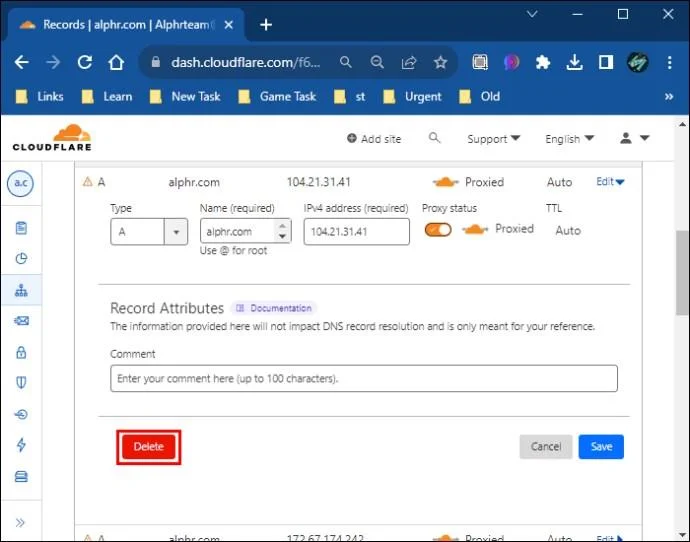
Task: Click the scrollbar up arrow
Action: (x=682, y=125)
